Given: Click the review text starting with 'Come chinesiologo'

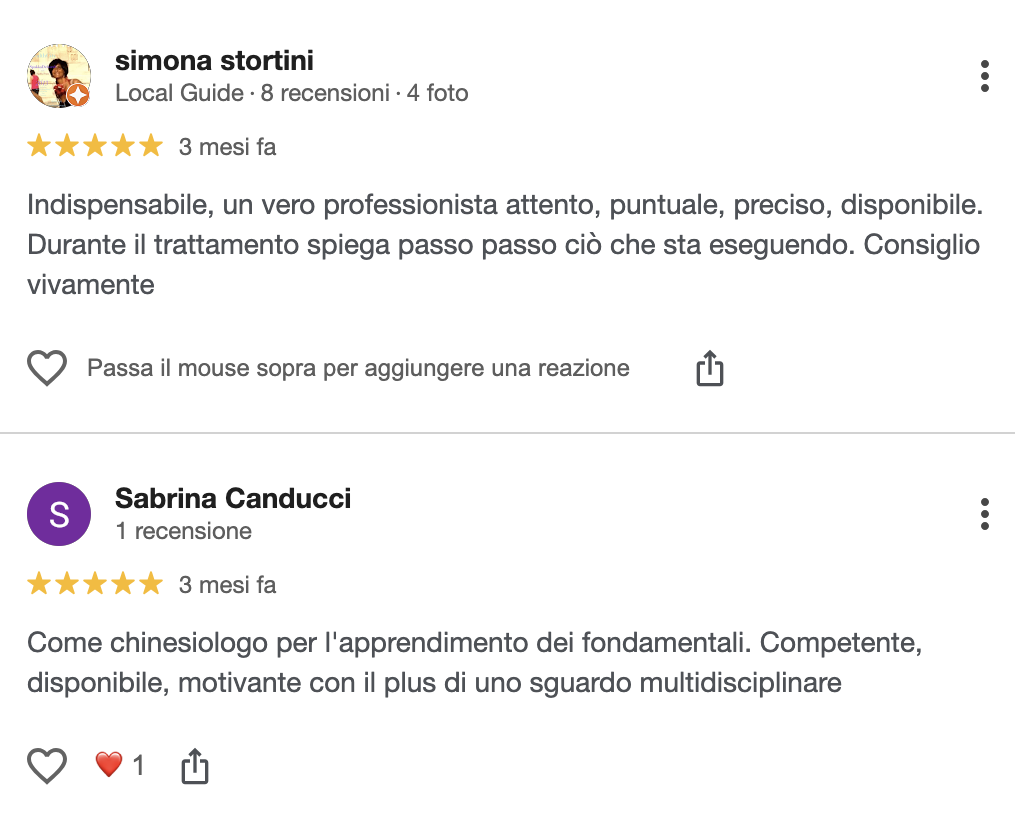Looking at the screenshot, I should click(x=474, y=663).
